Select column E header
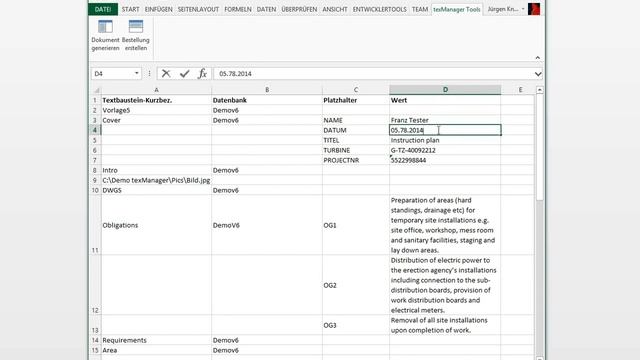 (x=520, y=90)
